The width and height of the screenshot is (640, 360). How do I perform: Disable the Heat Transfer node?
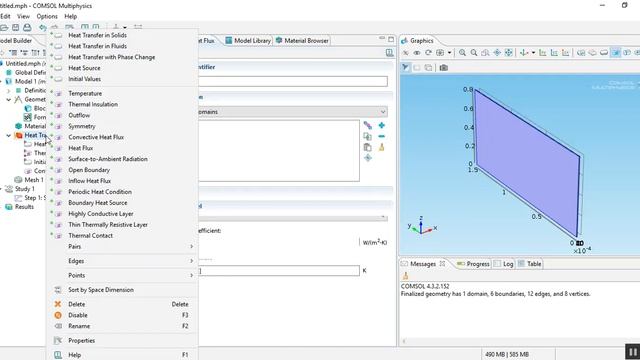point(78,316)
